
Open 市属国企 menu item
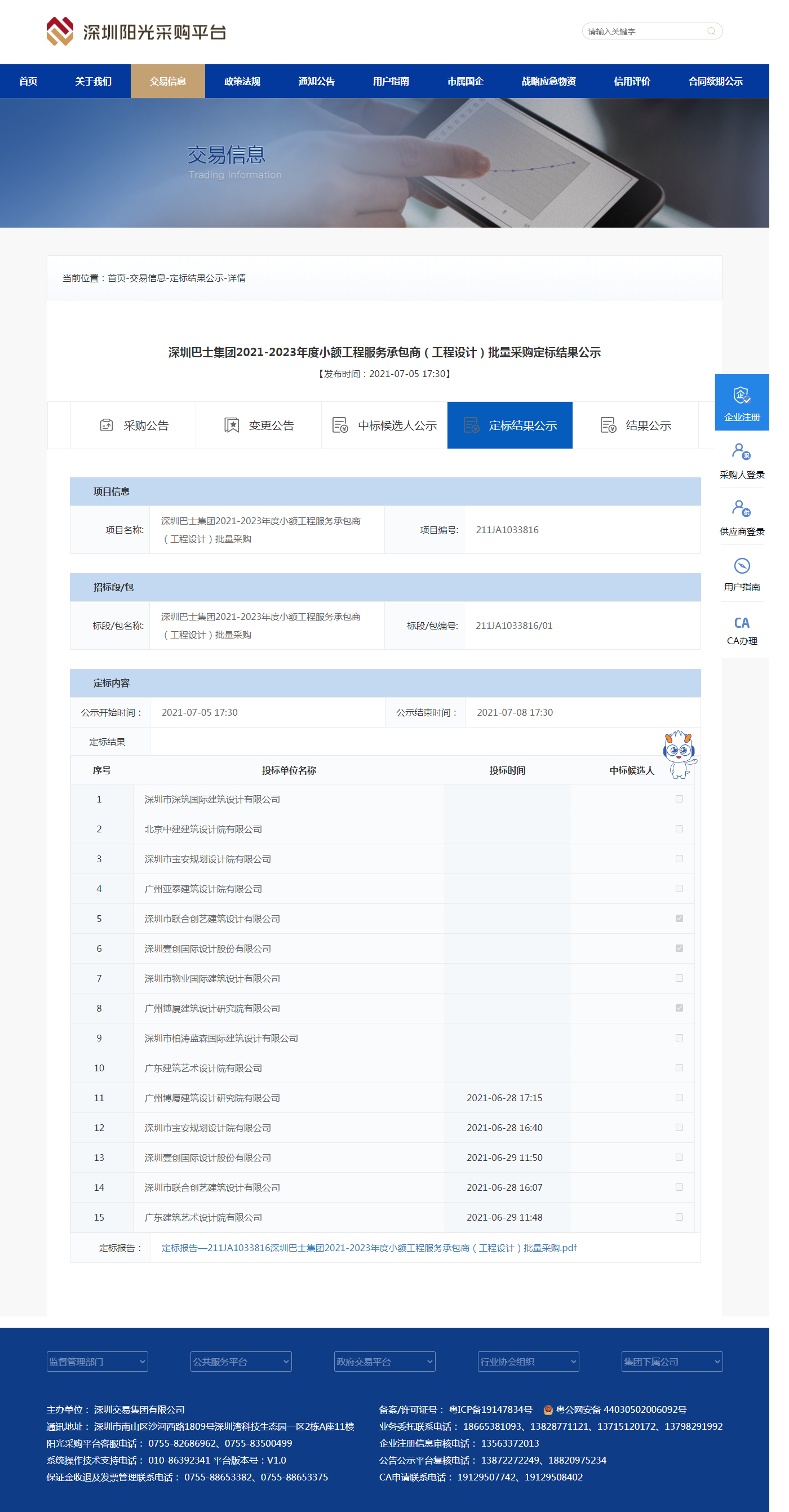tap(466, 81)
